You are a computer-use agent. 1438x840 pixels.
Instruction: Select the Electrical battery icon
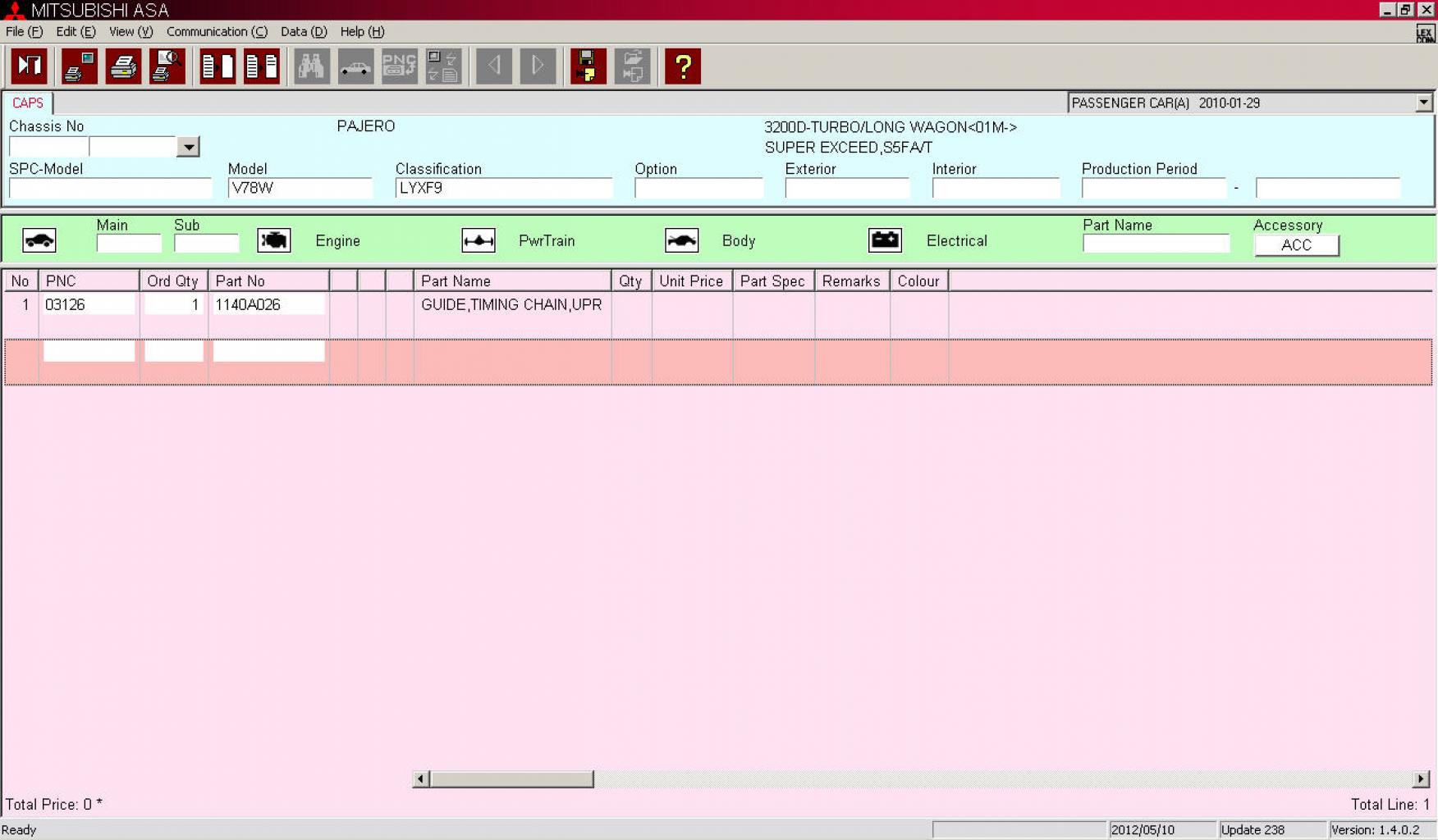click(885, 240)
